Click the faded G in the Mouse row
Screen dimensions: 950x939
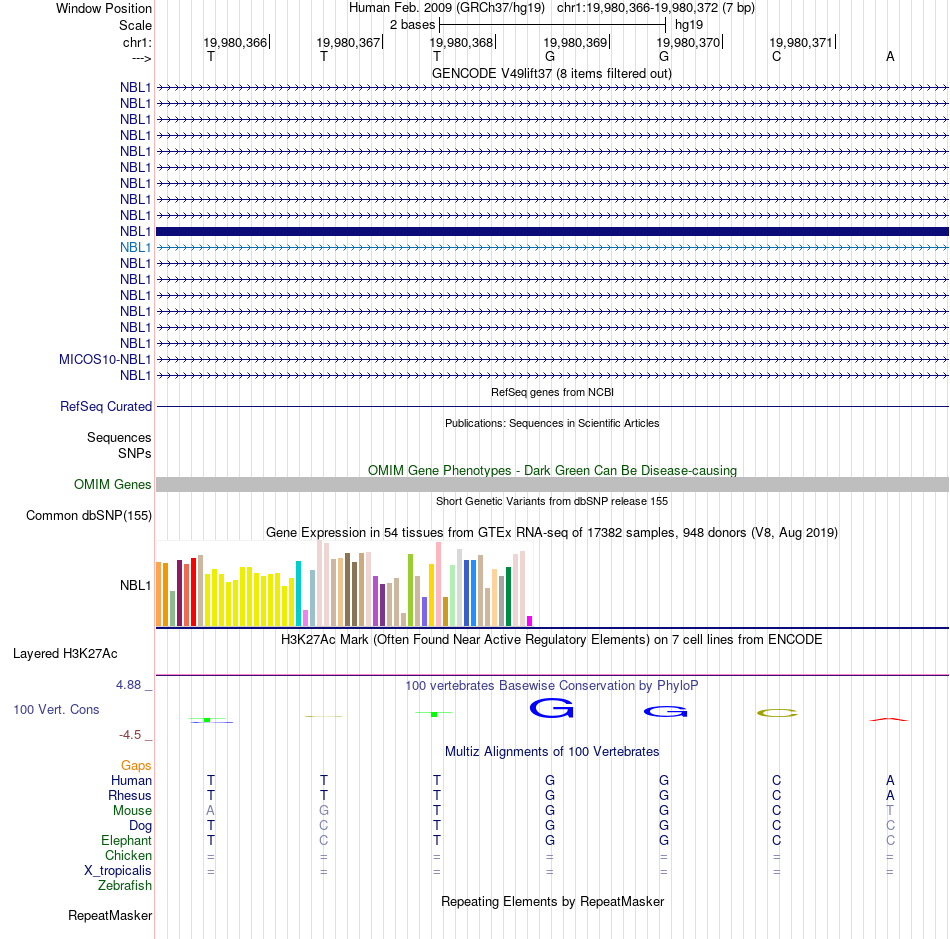pyautogui.click(x=324, y=811)
